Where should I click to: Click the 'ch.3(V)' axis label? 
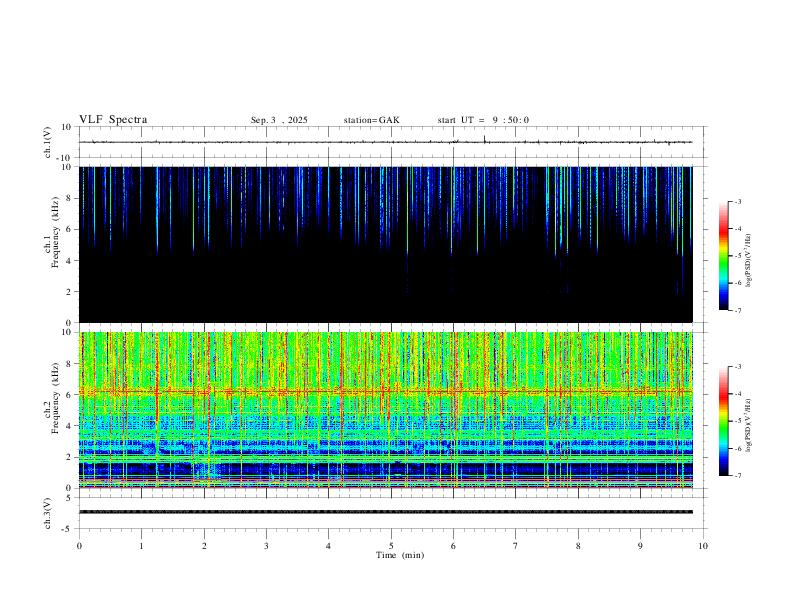pyautogui.click(x=48, y=513)
